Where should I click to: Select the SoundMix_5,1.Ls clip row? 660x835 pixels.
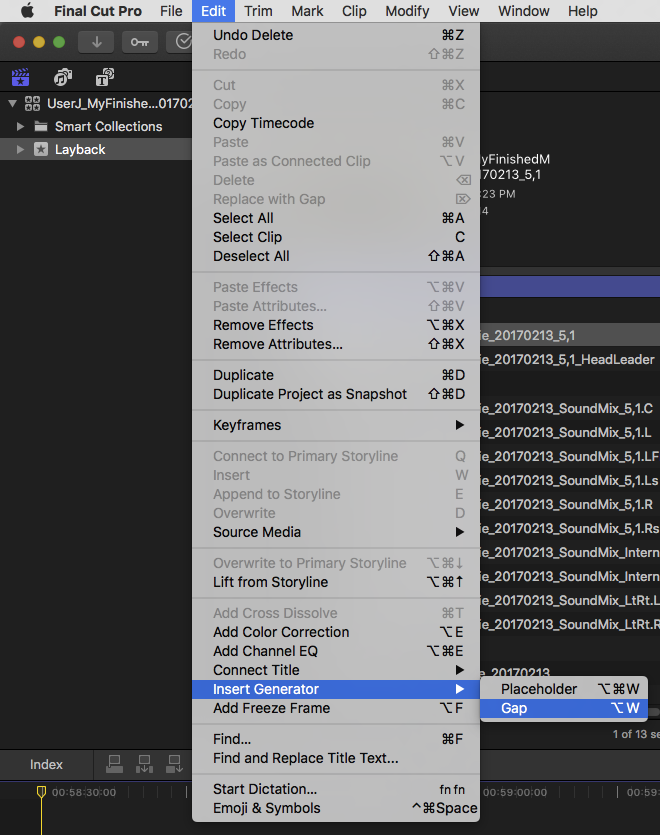click(x=570, y=480)
